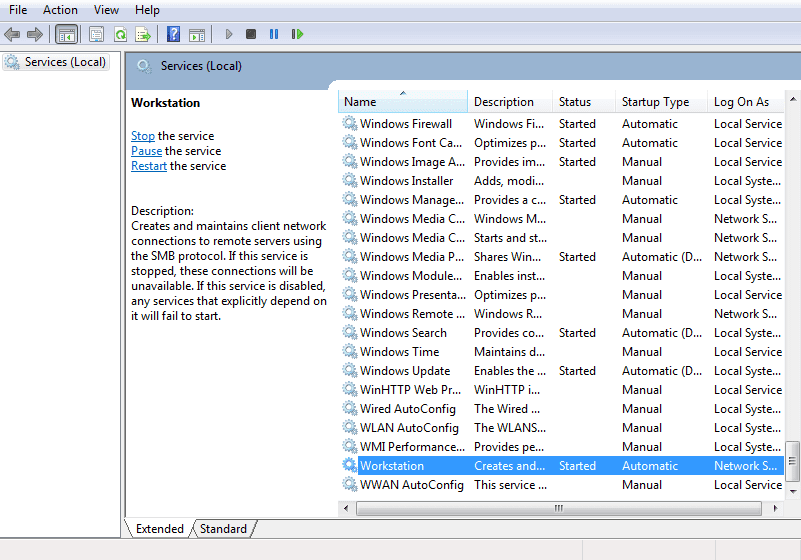Open Properties from the toolbar icon
The image size is (801, 560).
pyautogui.click(x=96, y=34)
